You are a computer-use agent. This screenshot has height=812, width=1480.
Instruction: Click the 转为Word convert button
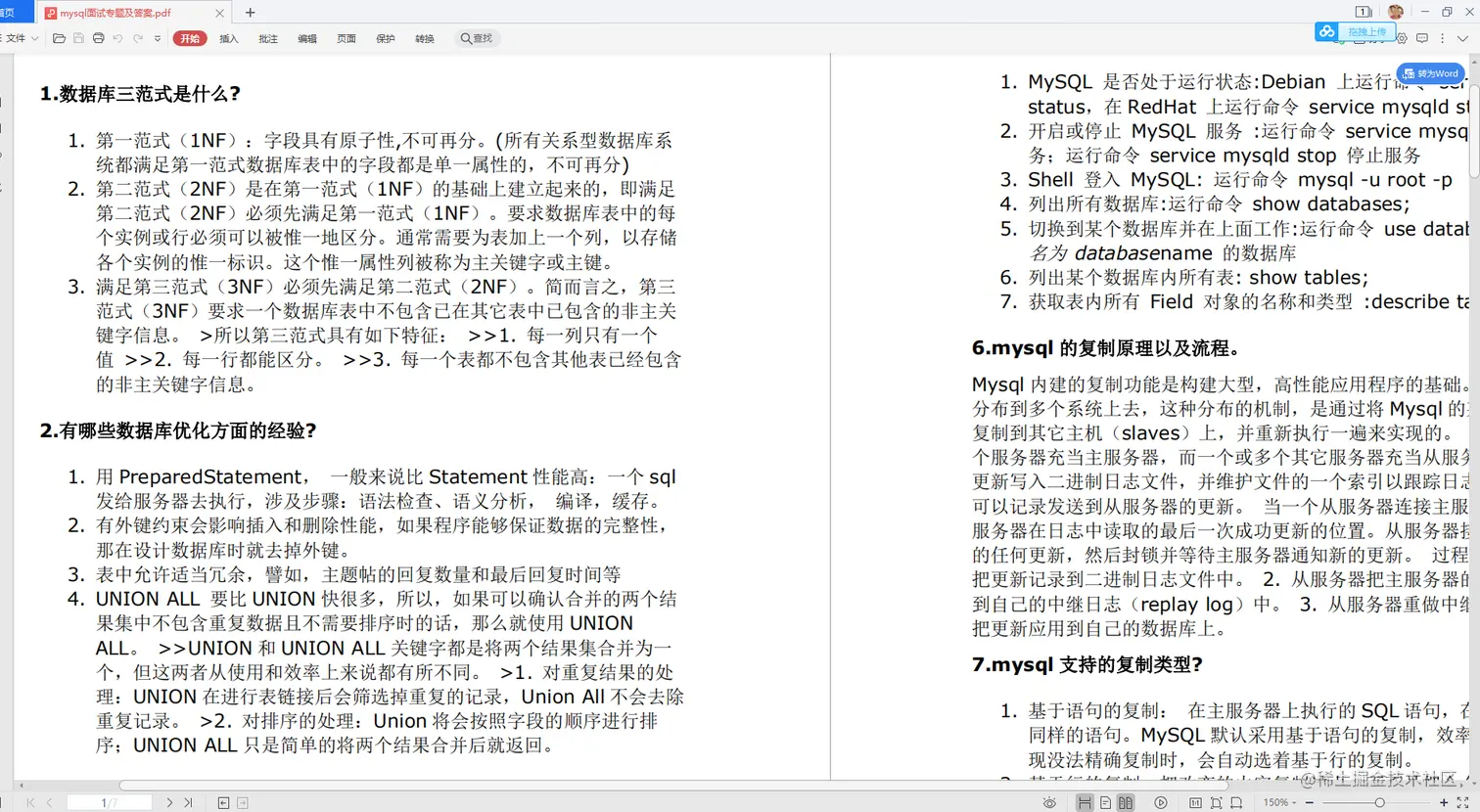click(x=1430, y=73)
